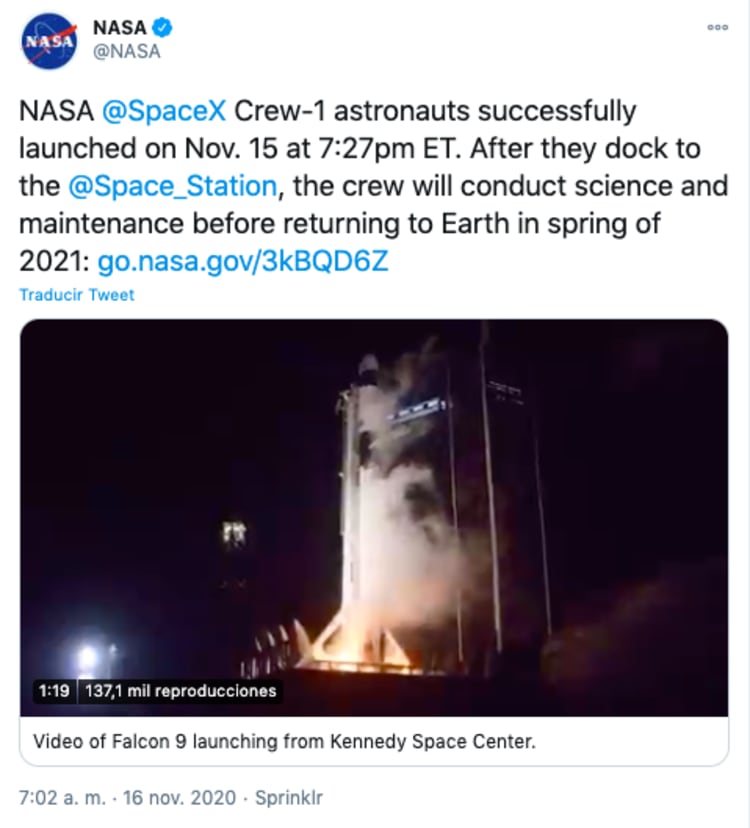Click the rocket in the video thumbnail
This screenshot has width=750, height=828.
[x=358, y=480]
